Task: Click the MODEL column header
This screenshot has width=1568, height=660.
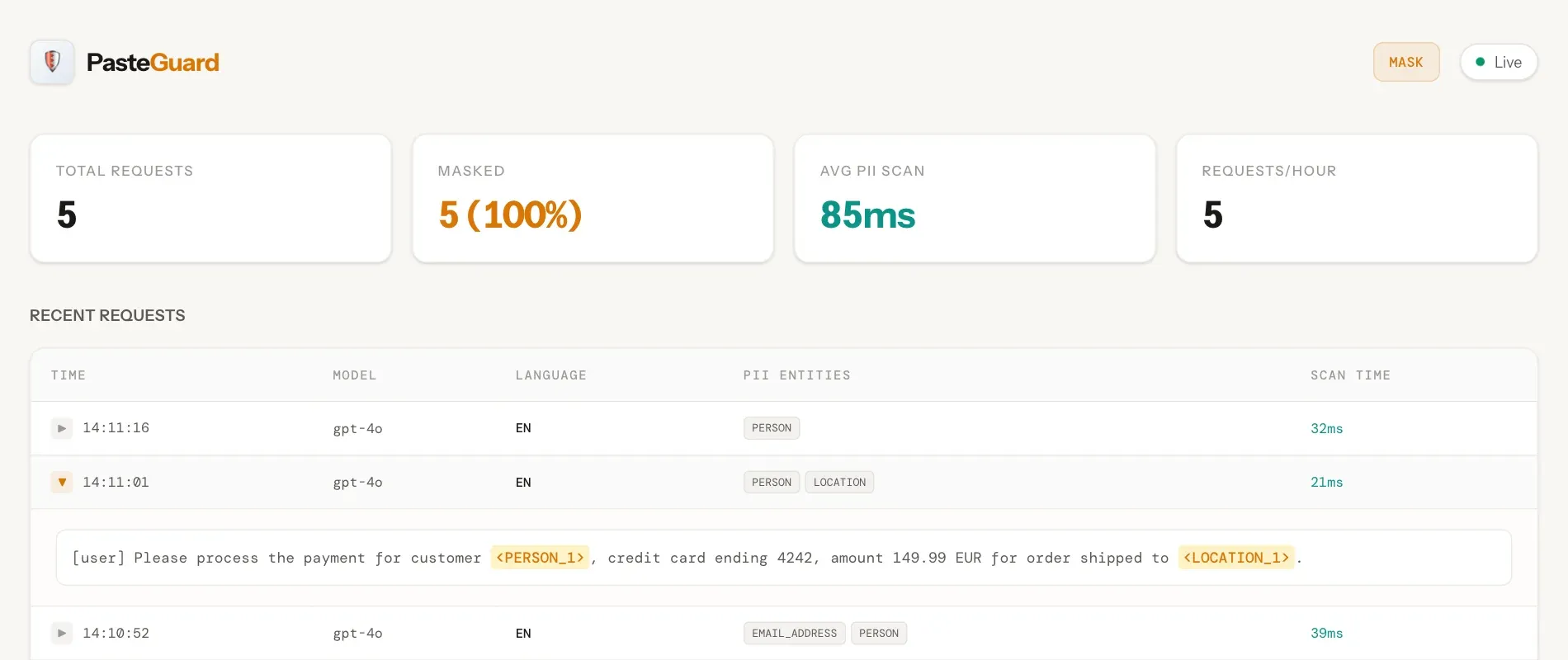Action: click(355, 375)
